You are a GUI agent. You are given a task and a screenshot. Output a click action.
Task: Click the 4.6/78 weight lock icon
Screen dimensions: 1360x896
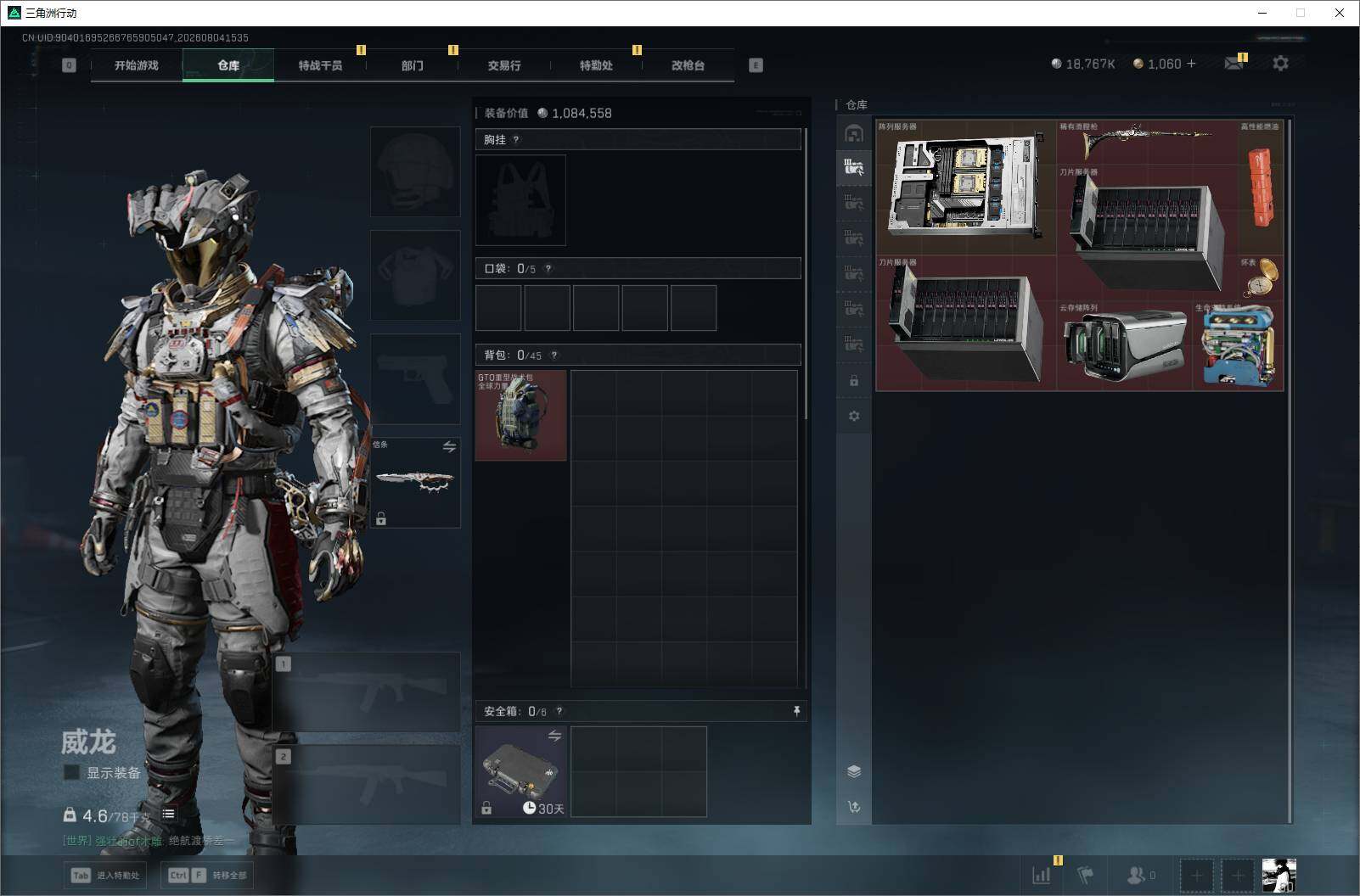pos(70,815)
